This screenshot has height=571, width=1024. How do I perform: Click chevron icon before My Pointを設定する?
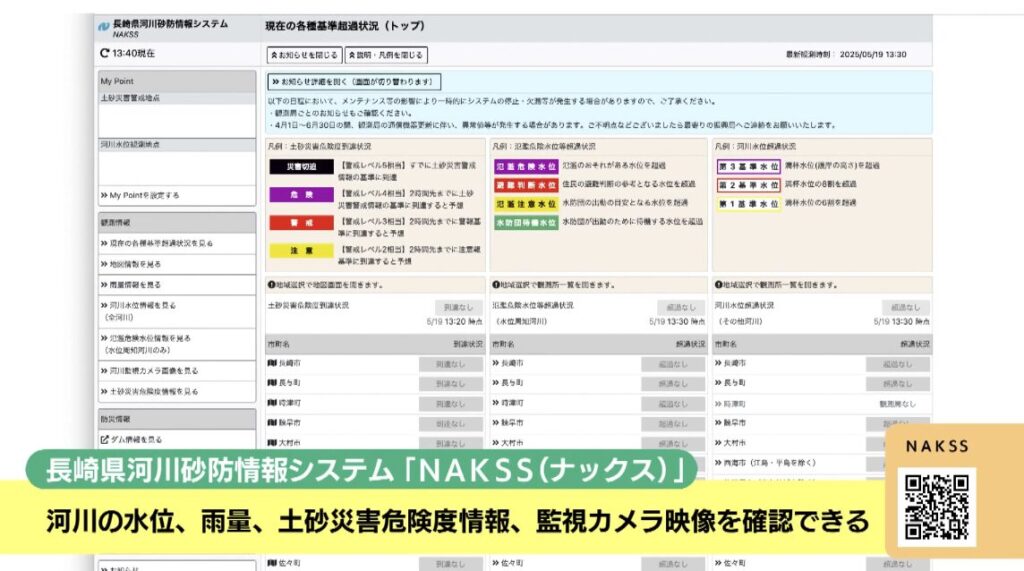click(x=104, y=195)
